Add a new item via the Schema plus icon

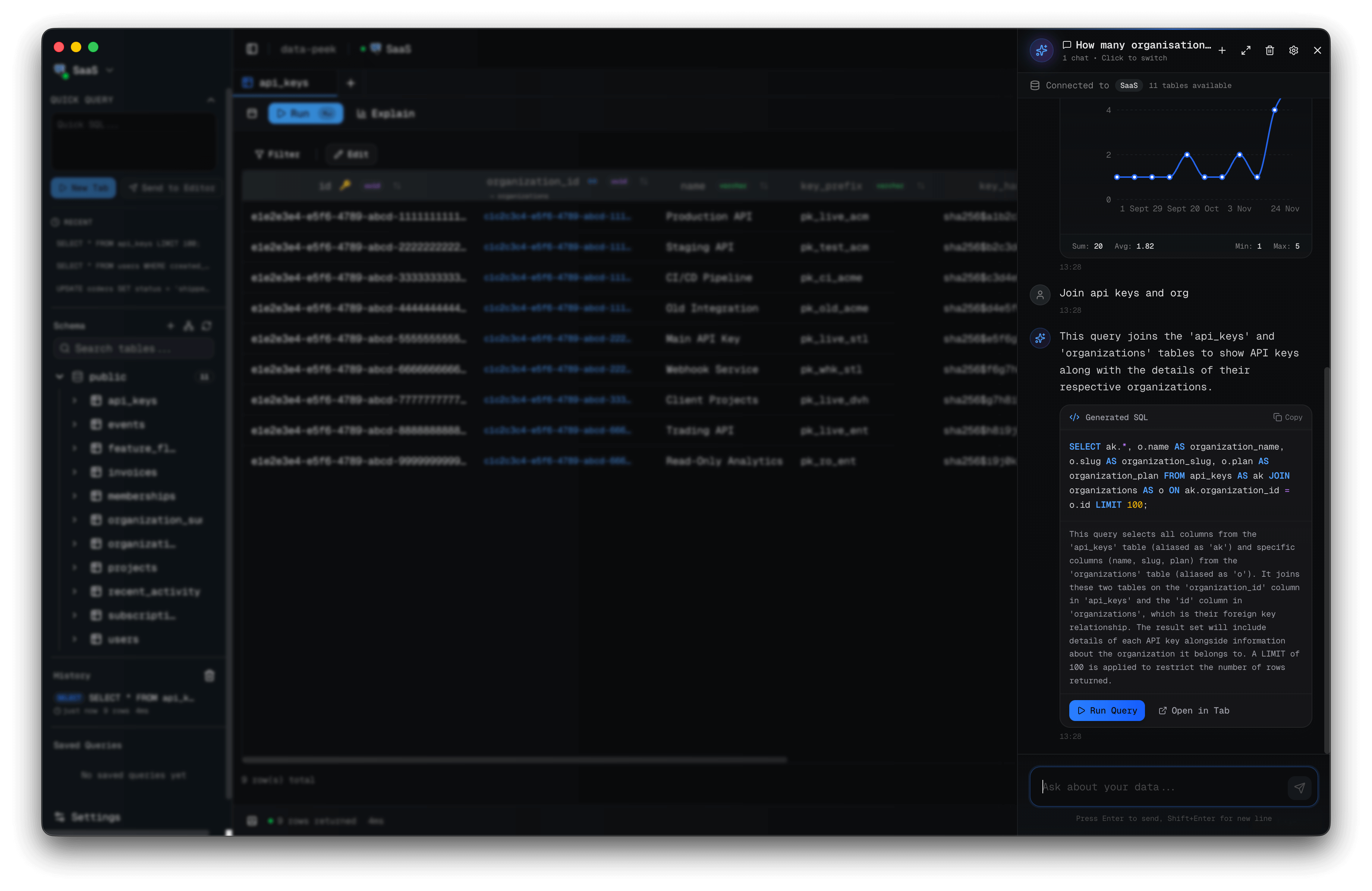click(x=171, y=326)
